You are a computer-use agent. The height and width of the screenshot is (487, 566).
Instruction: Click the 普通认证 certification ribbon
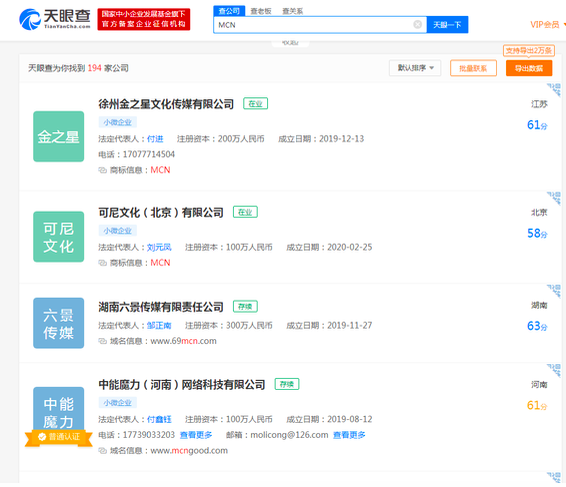pos(58,438)
